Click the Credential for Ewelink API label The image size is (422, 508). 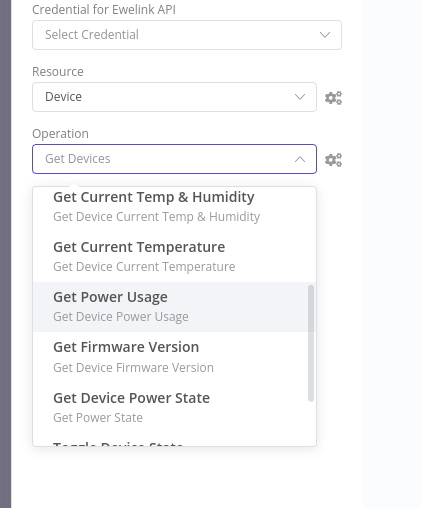(x=104, y=10)
